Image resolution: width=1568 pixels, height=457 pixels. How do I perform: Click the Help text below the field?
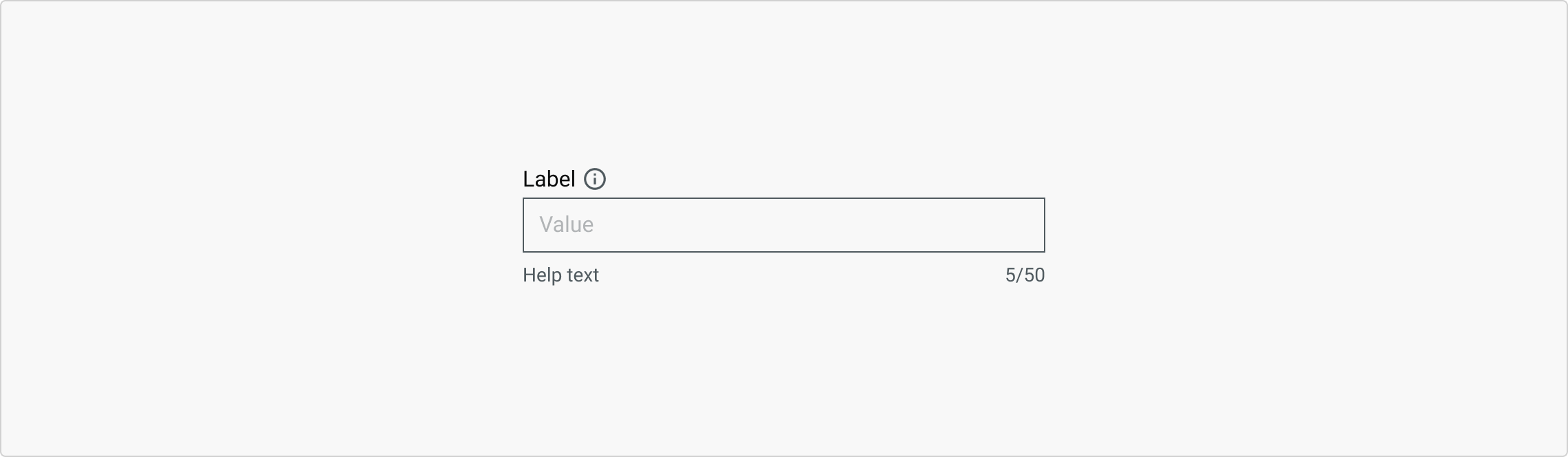coord(560,275)
